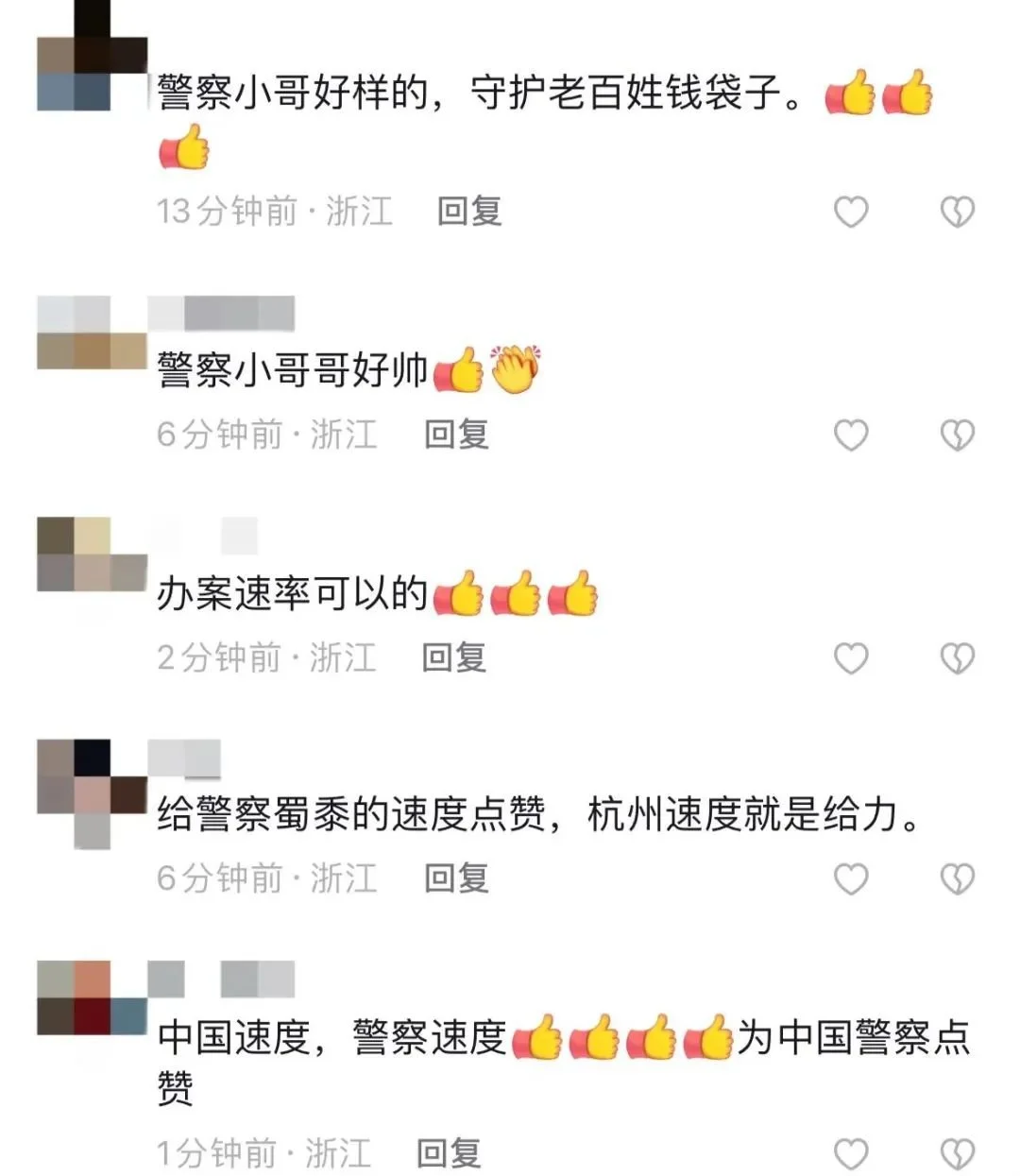Dislike the 警察小哥哥好帅 comment
Image resolution: width=1020 pixels, height=1176 pixels.
pyautogui.click(x=958, y=435)
